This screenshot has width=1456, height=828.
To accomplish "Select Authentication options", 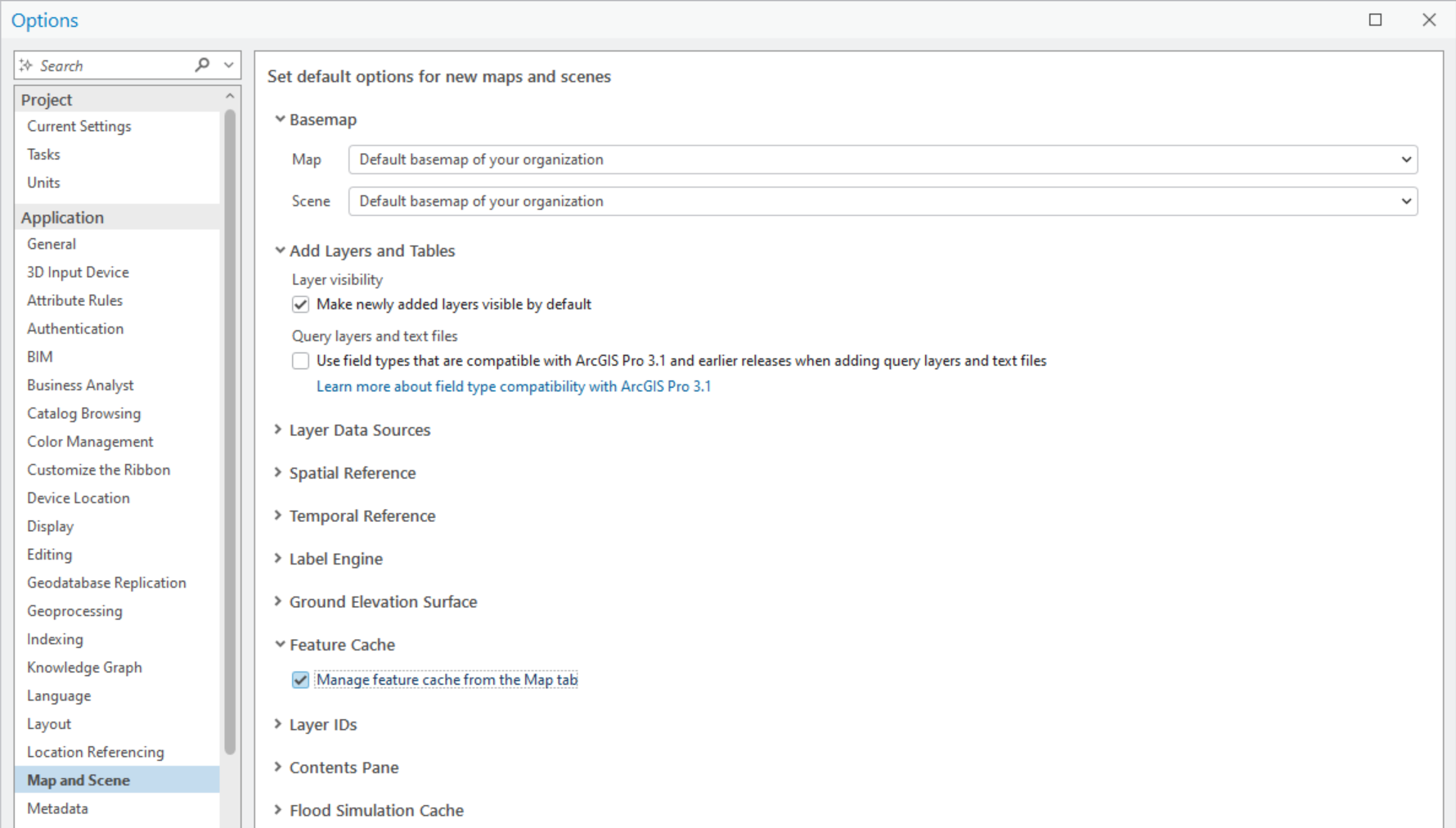I will pyautogui.click(x=75, y=329).
